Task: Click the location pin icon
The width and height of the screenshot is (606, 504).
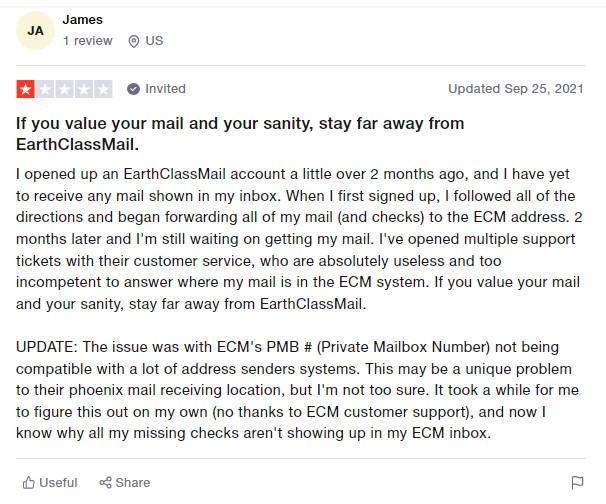Action: 134,41
